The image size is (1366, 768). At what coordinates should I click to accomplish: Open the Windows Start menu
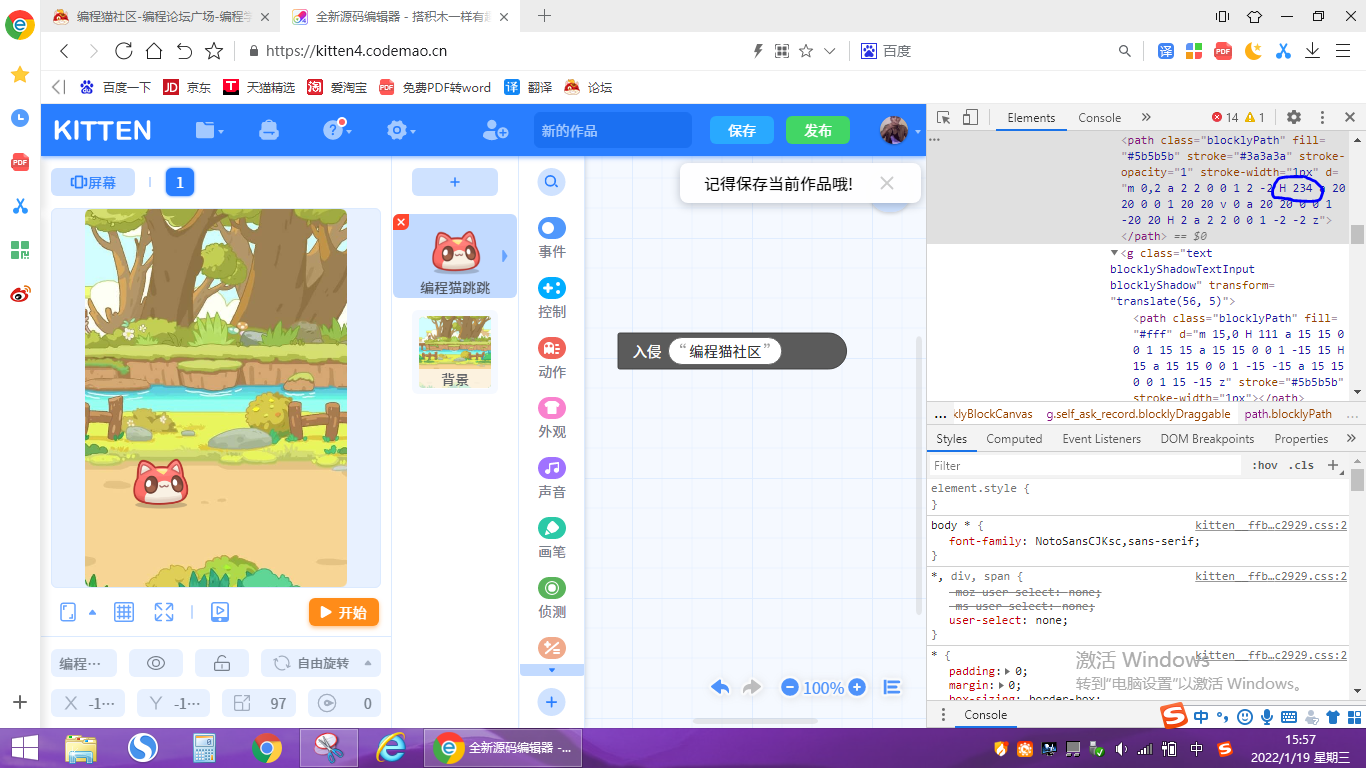click(24, 747)
